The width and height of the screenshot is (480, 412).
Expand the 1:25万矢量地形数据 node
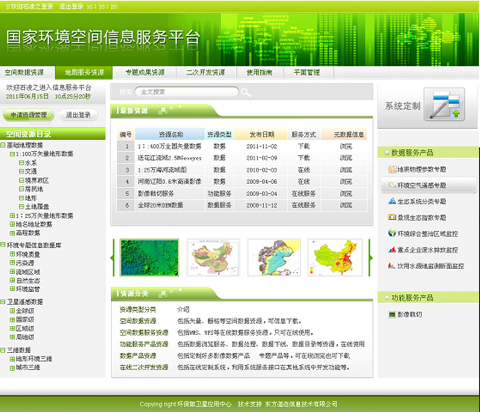pyautogui.click(x=12, y=216)
